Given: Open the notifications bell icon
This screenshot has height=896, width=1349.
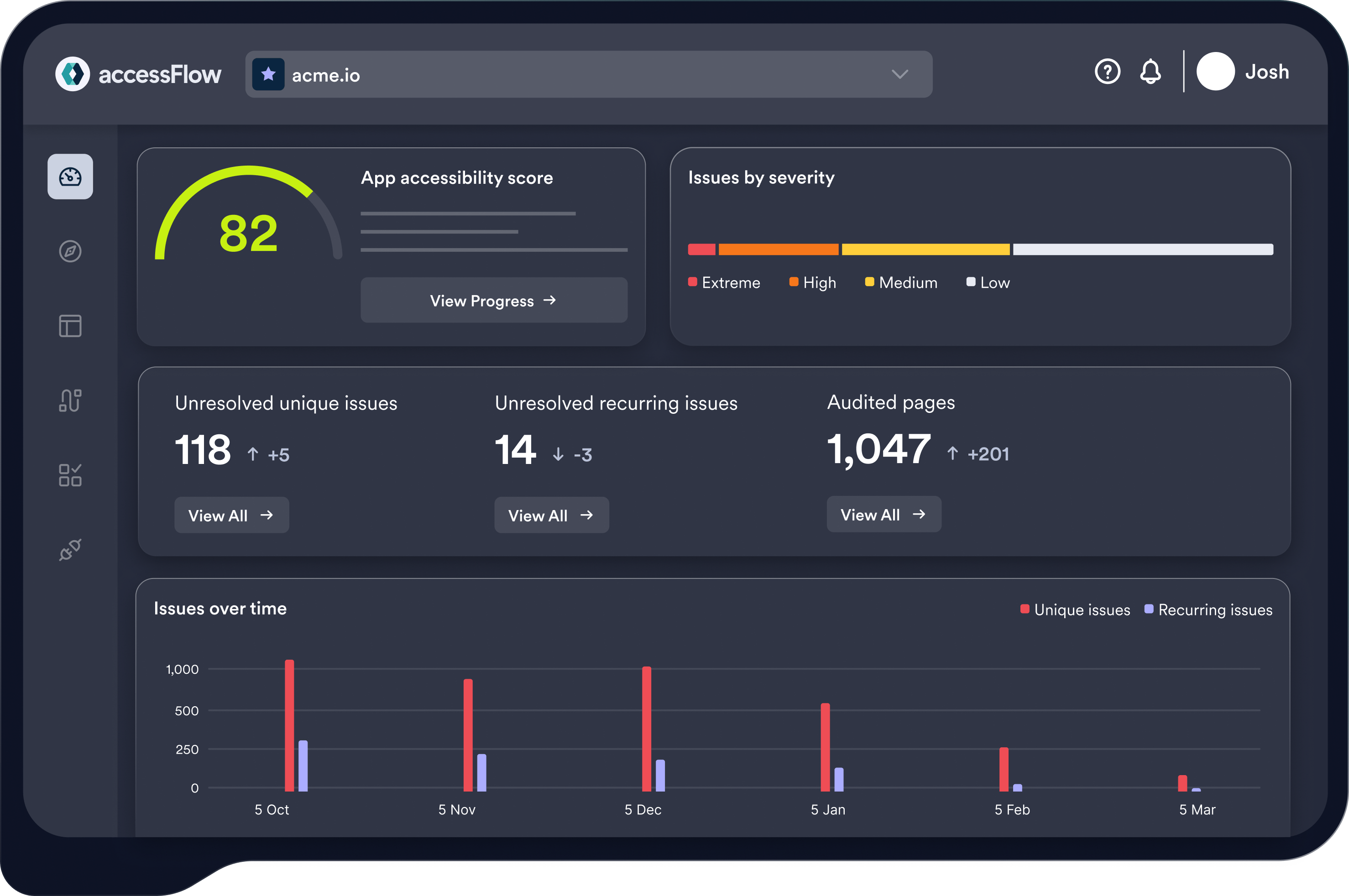Looking at the screenshot, I should click(x=1150, y=73).
